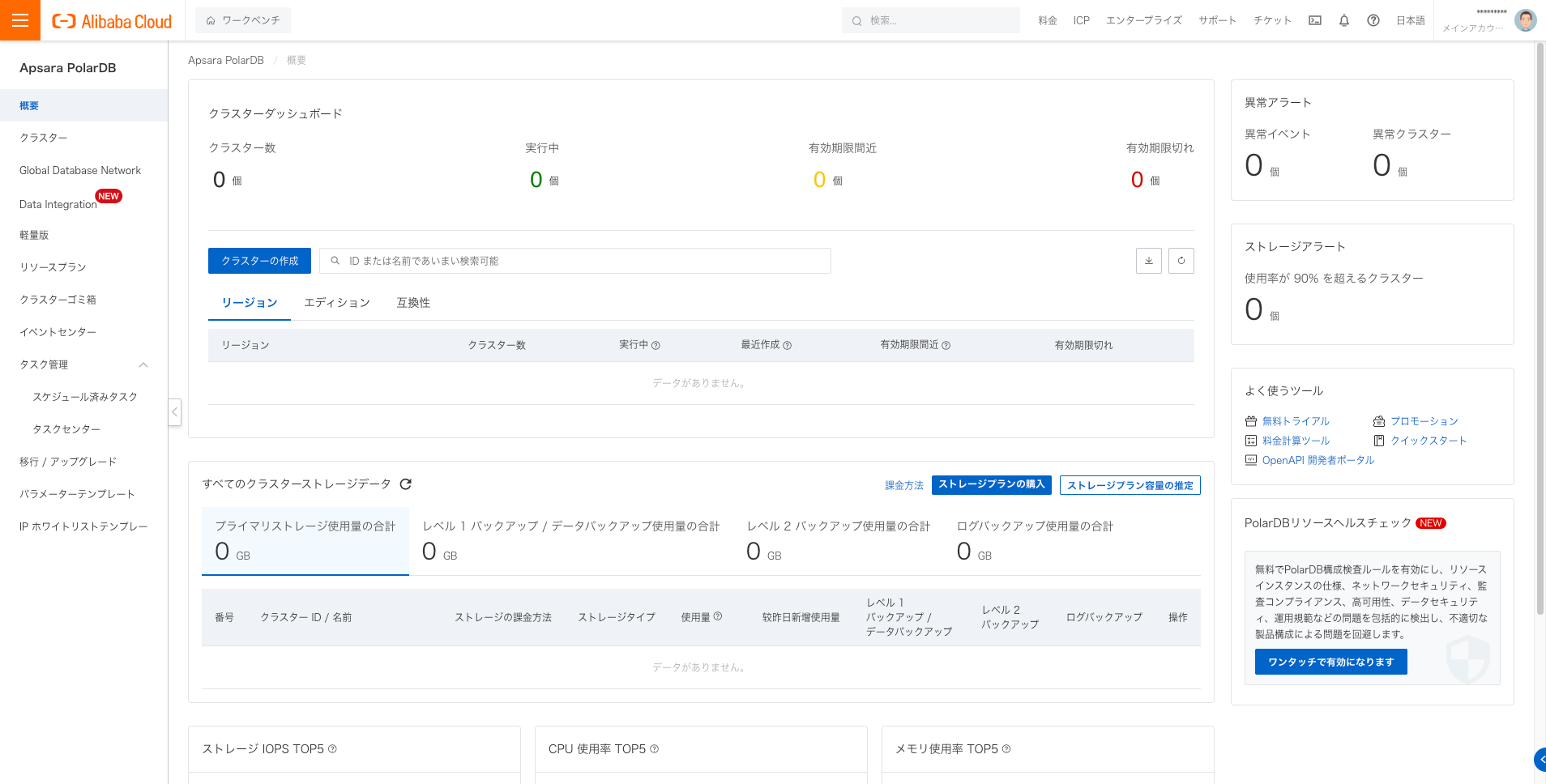Refresh all cluster storage data
Screen dimensions: 1546x784
[406, 484]
